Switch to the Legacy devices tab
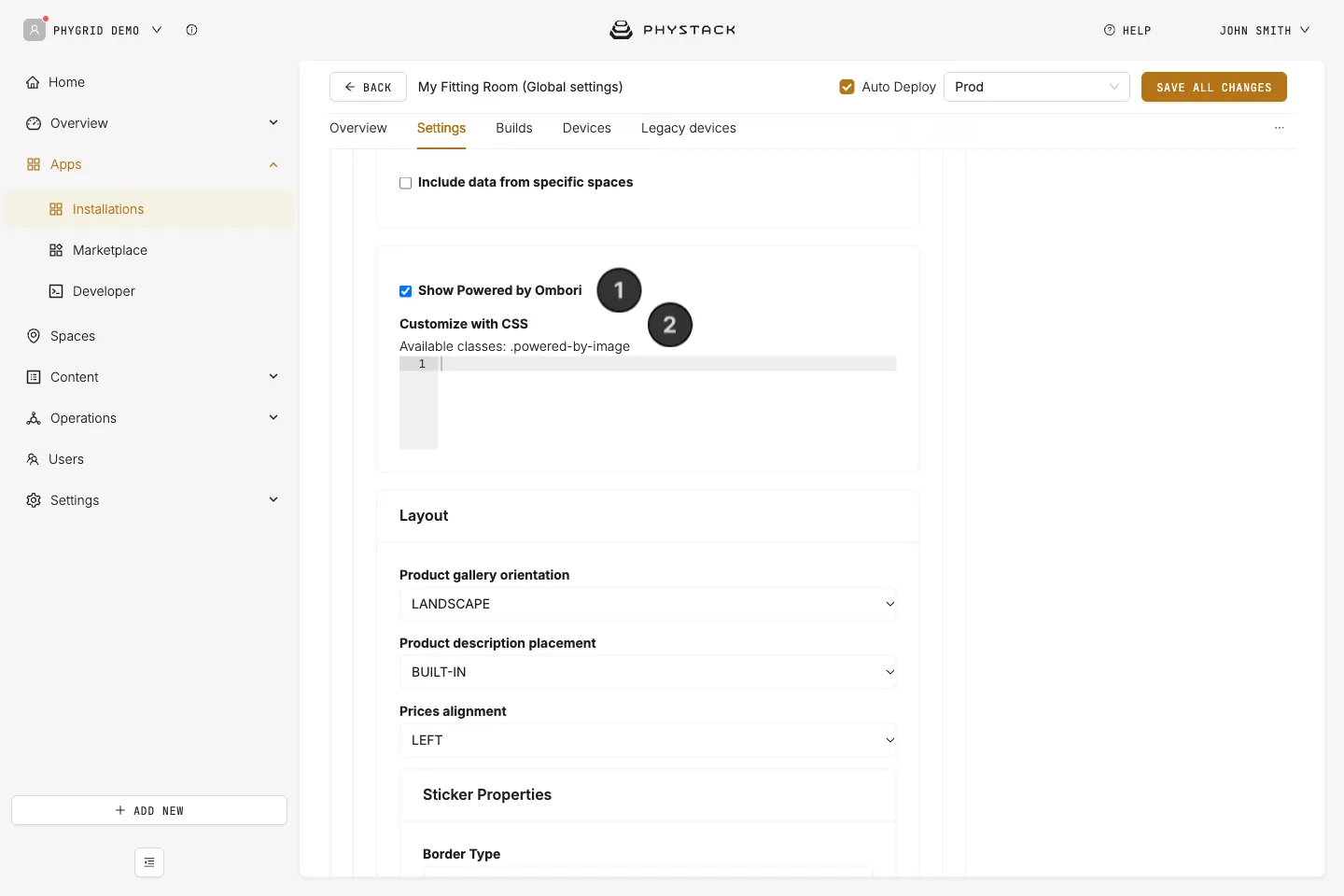Viewport: 1344px width, 896px height. (689, 128)
